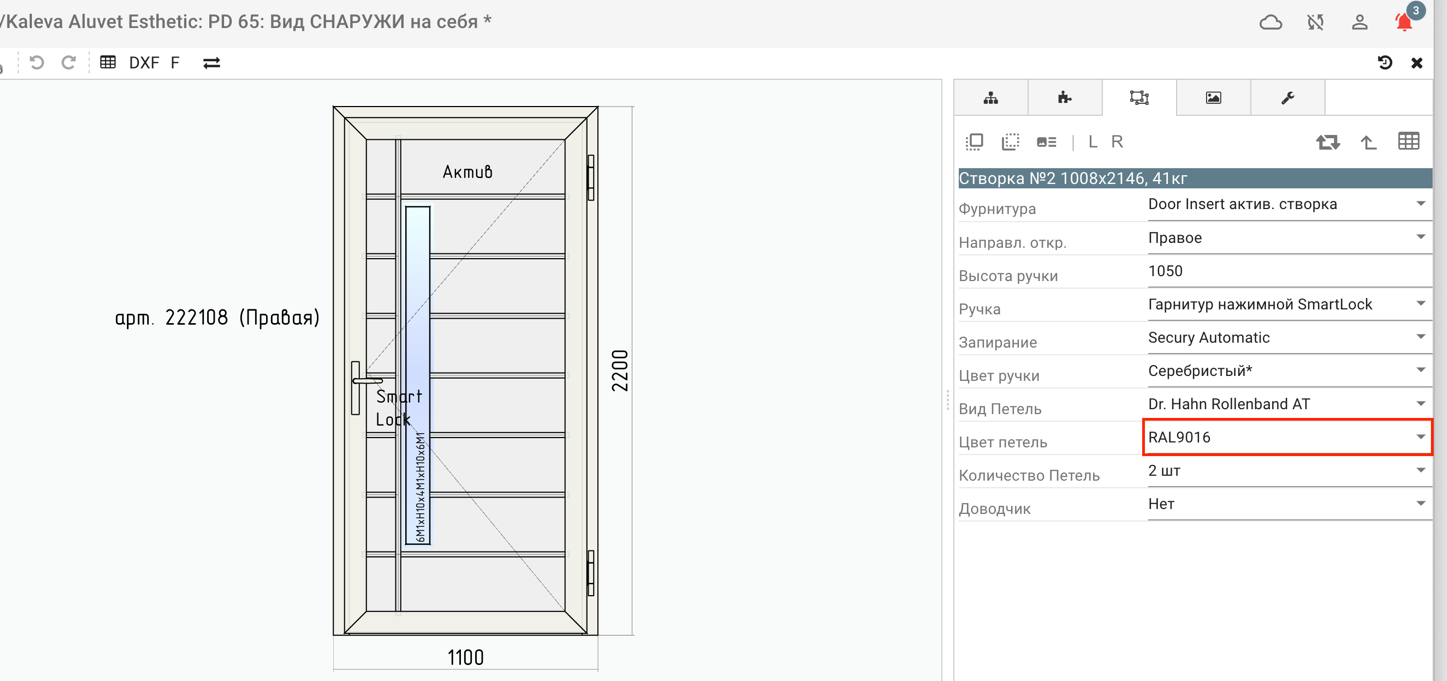Switch to the structure tree tab

(x=991, y=98)
